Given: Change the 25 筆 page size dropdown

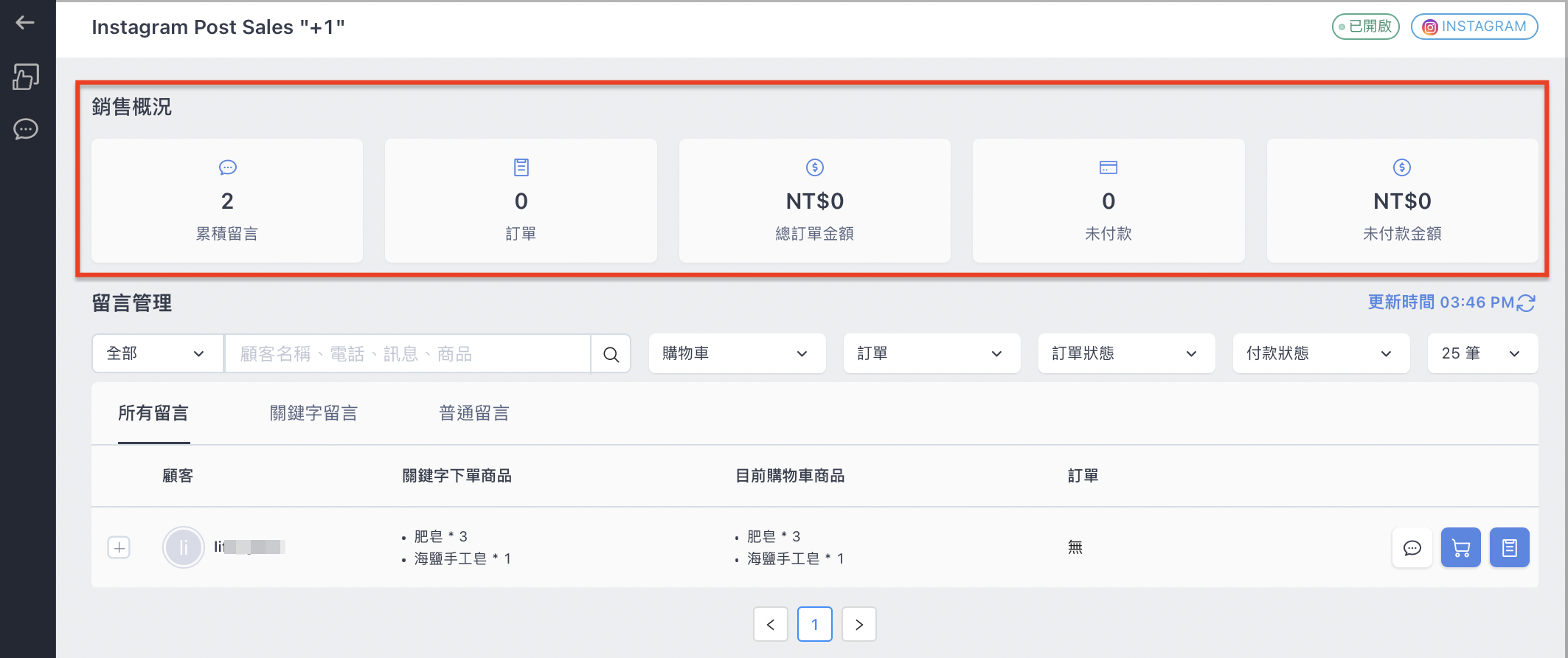Looking at the screenshot, I should coord(1483,354).
